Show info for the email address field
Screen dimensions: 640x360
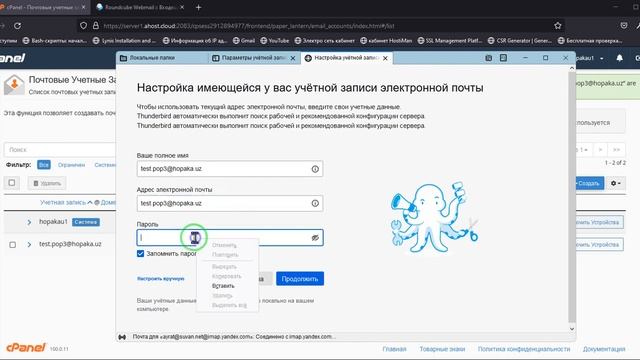[x=315, y=203]
